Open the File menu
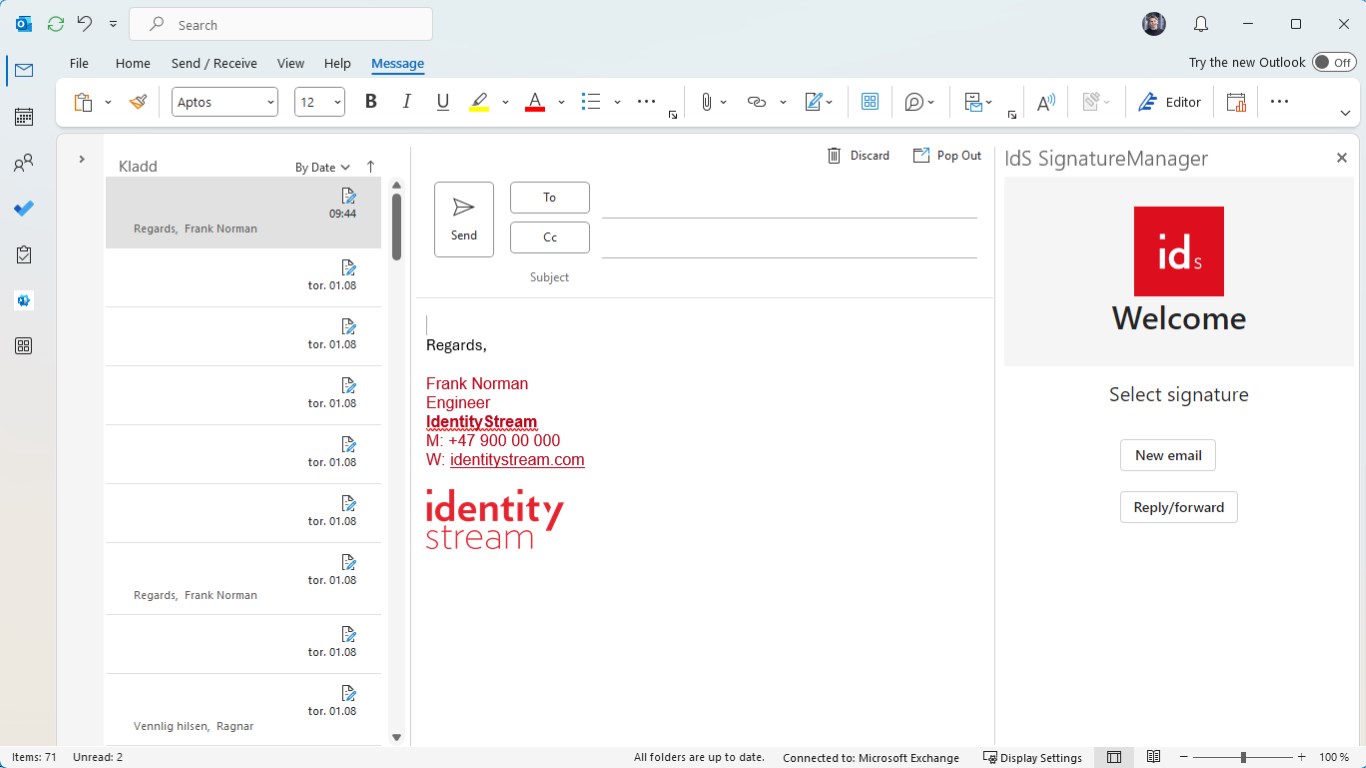 [79, 63]
